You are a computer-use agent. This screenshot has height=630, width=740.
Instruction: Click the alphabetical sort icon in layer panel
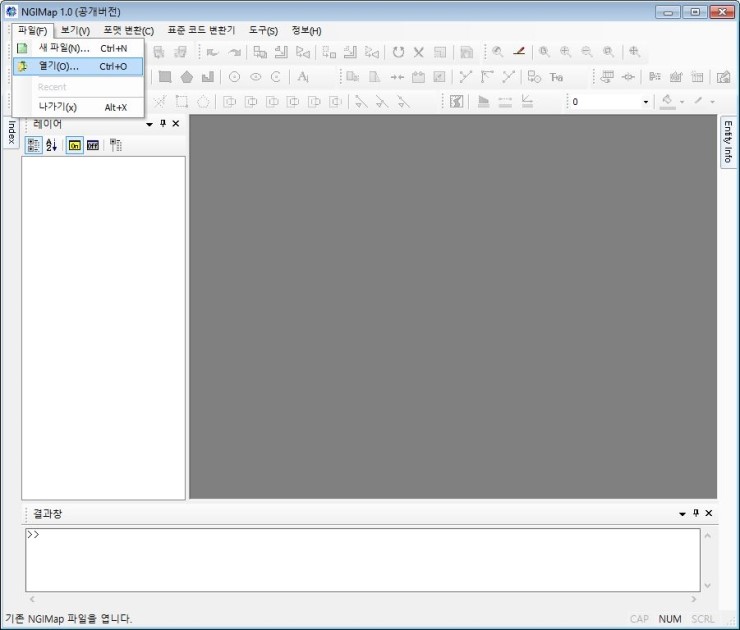pyautogui.click(x=52, y=145)
